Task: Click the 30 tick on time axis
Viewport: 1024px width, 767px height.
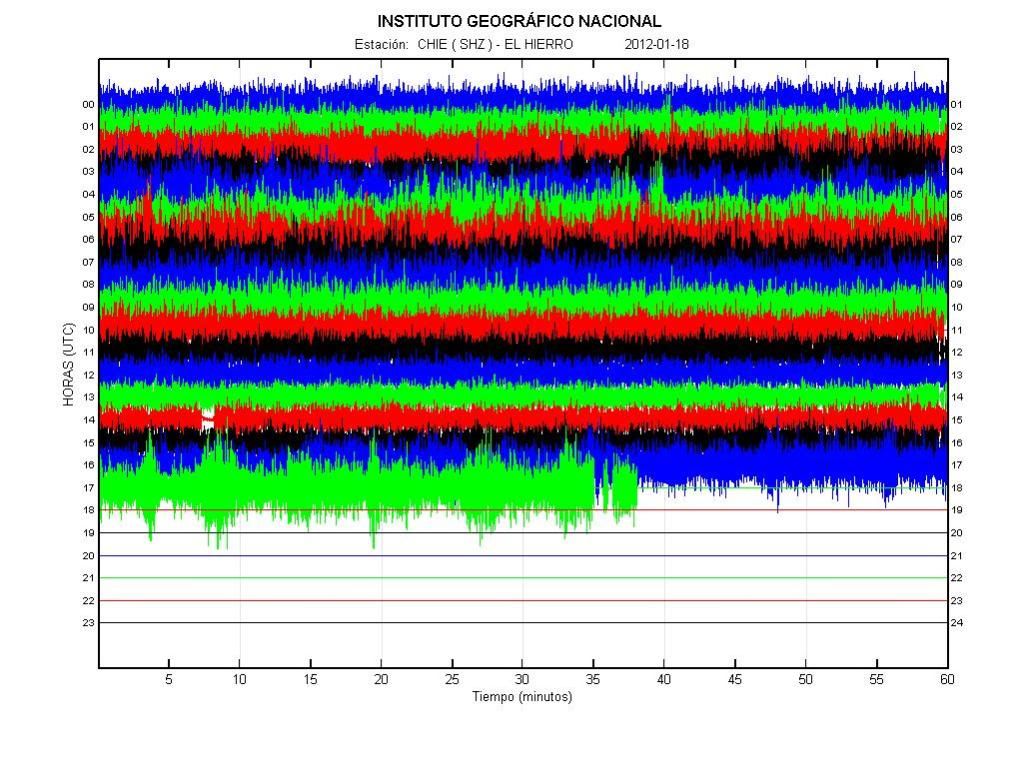Action: click(x=522, y=680)
